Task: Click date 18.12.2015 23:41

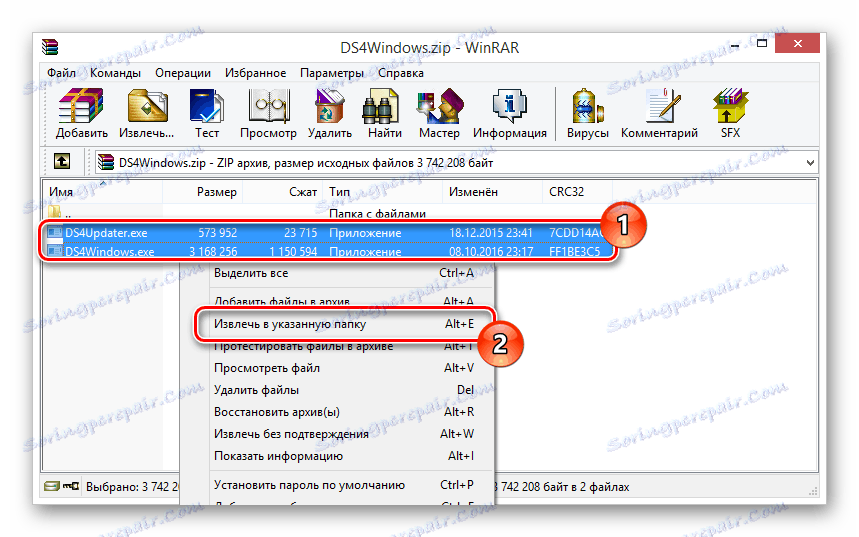Action: click(491, 233)
